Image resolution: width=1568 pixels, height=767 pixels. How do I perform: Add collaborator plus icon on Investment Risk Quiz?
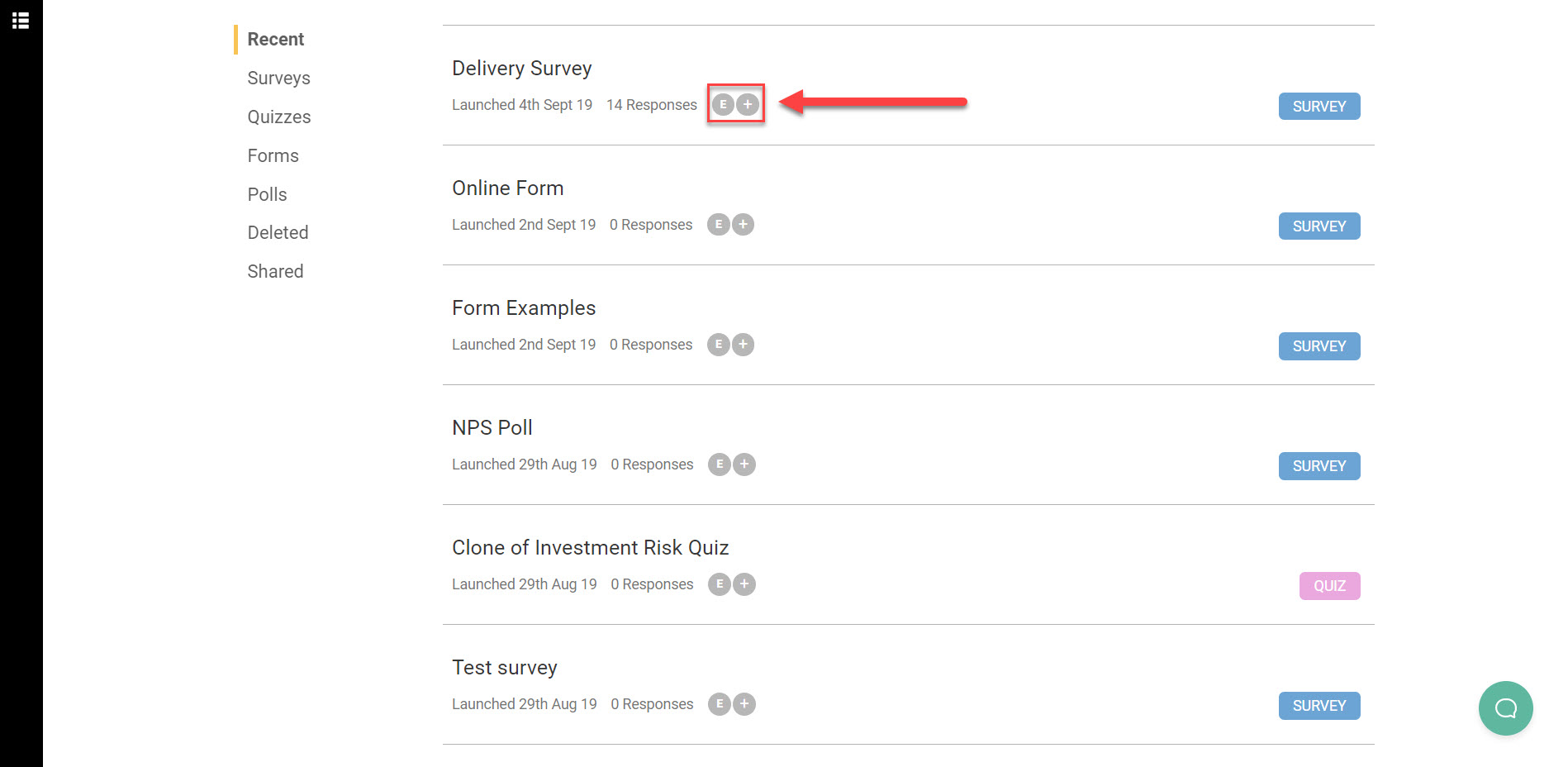click(744, 584)
